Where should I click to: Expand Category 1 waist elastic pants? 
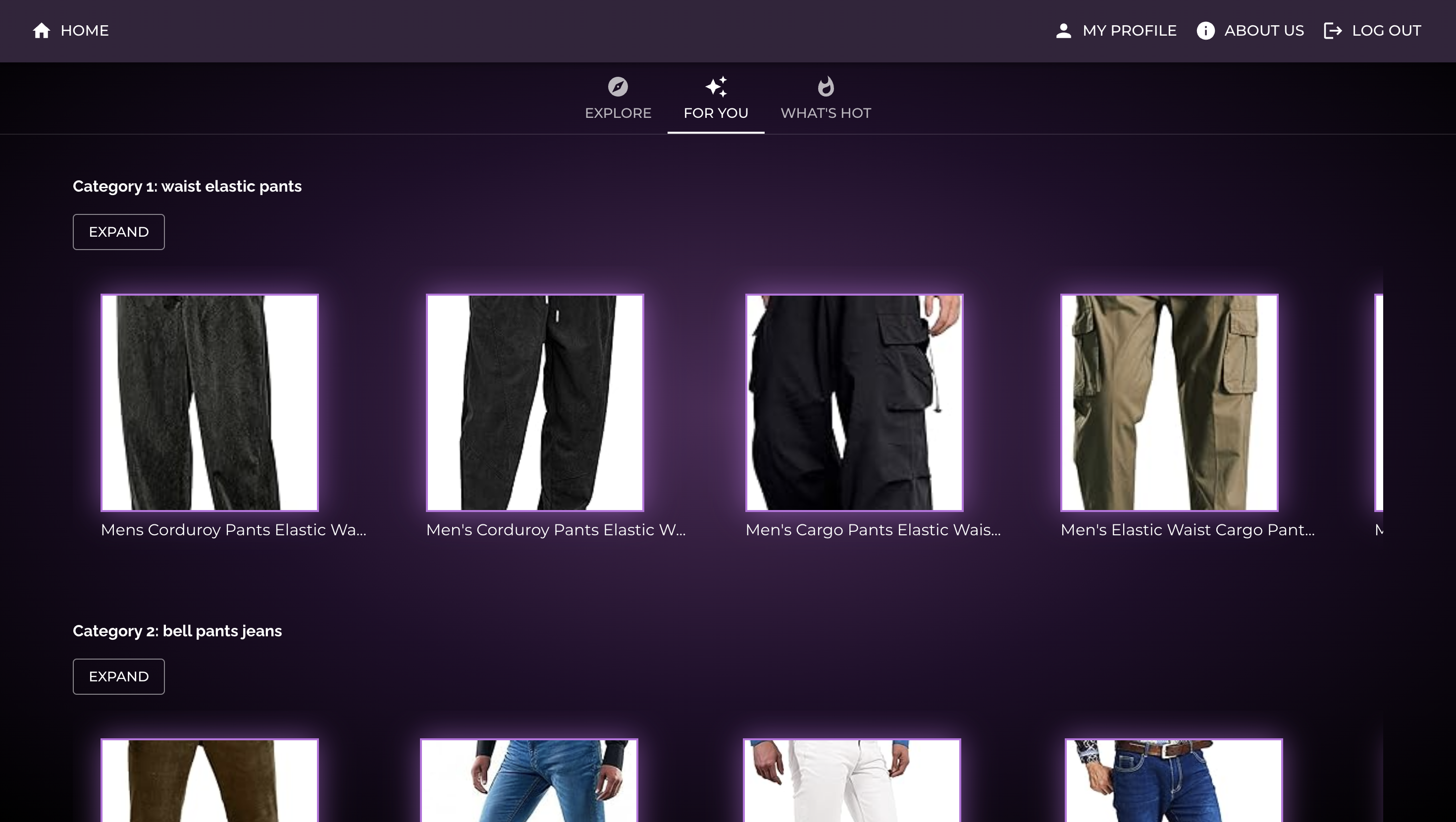(x=119, y=232)
